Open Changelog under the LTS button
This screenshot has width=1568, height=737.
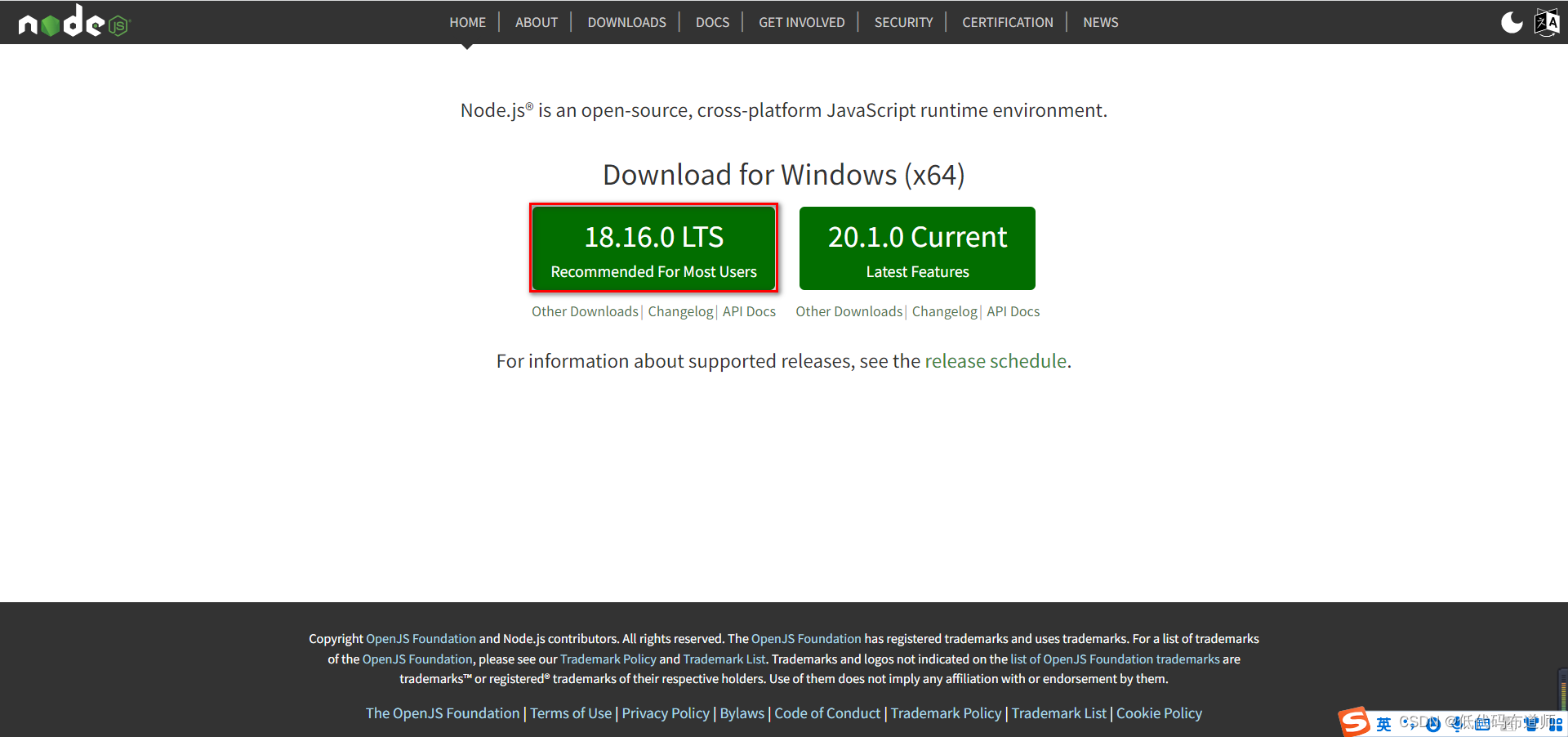pos(680,311)
